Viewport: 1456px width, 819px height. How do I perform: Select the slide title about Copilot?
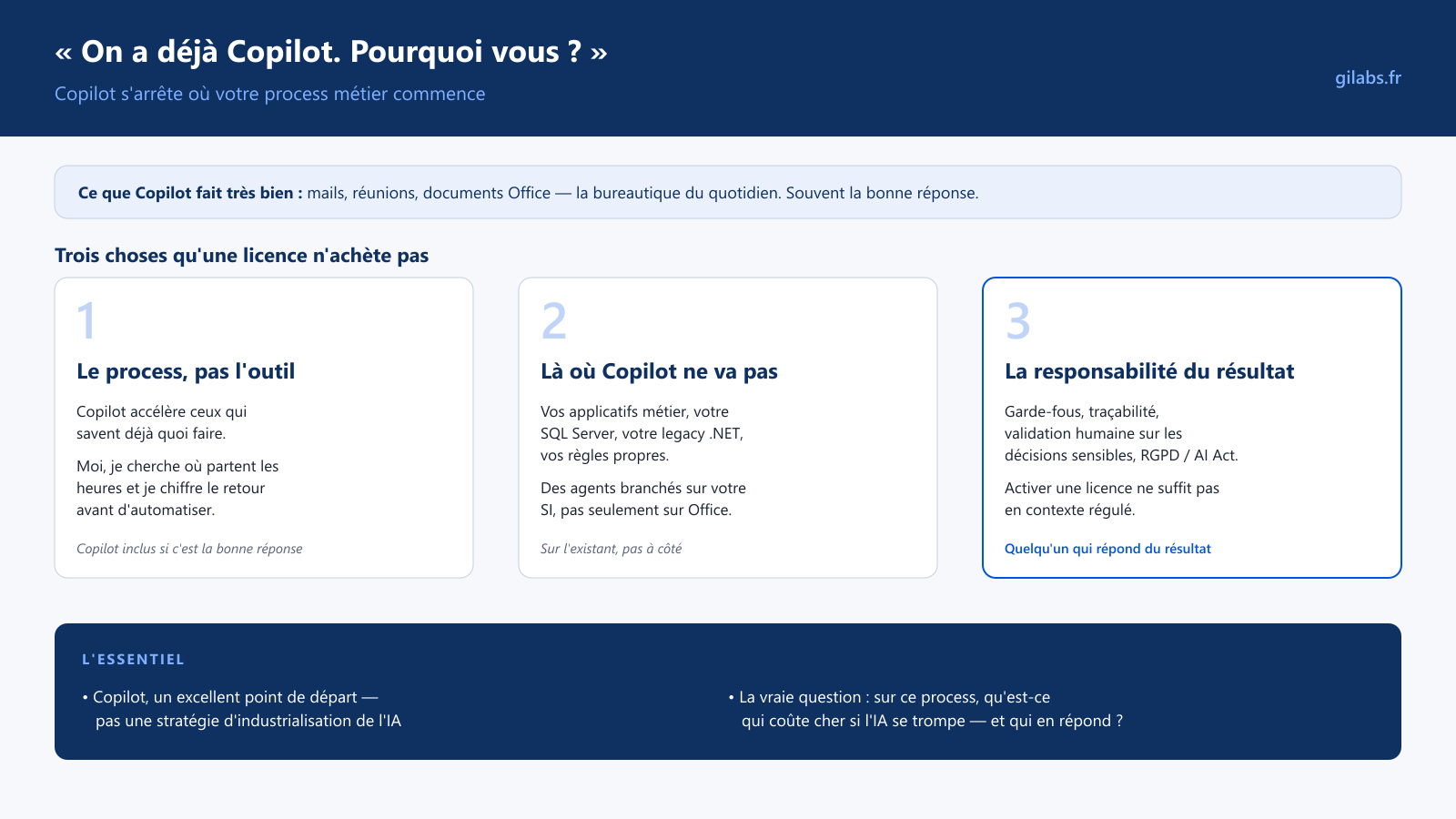click(x=331, y=52)
